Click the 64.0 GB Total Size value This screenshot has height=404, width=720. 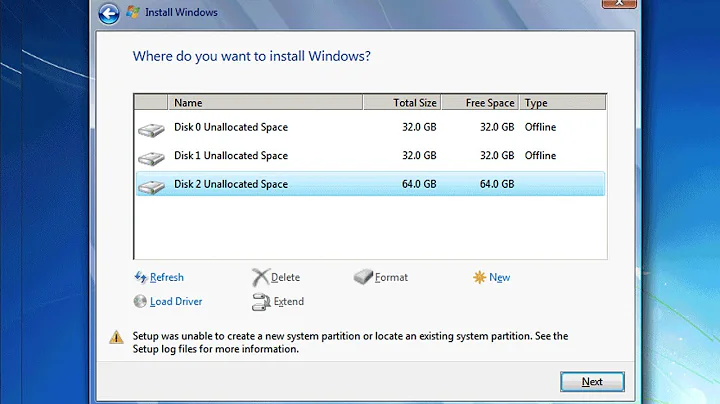tap(419, 184)
